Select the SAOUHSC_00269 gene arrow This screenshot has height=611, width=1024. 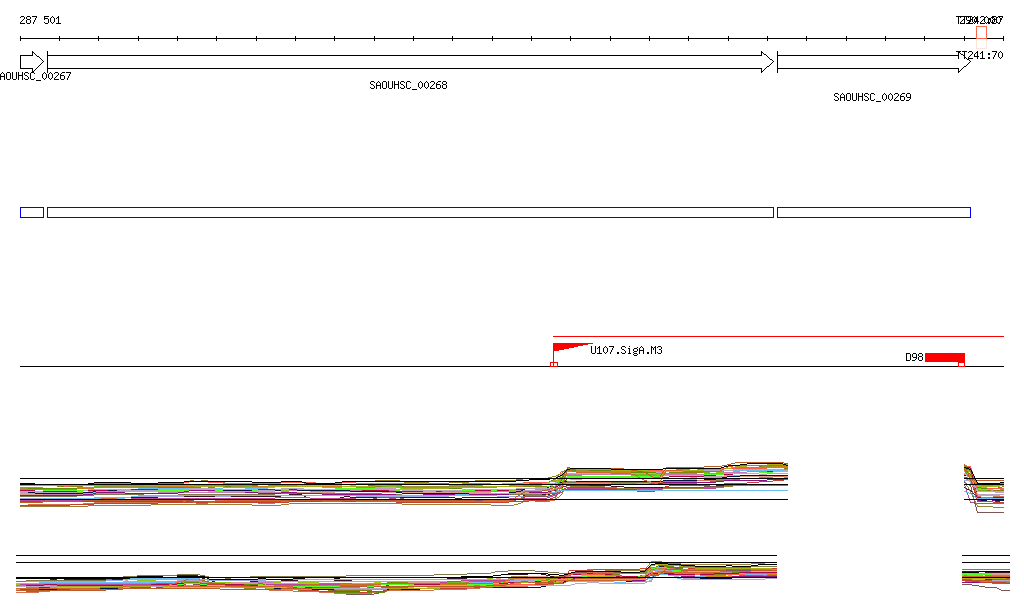click(x=874, y=62)
